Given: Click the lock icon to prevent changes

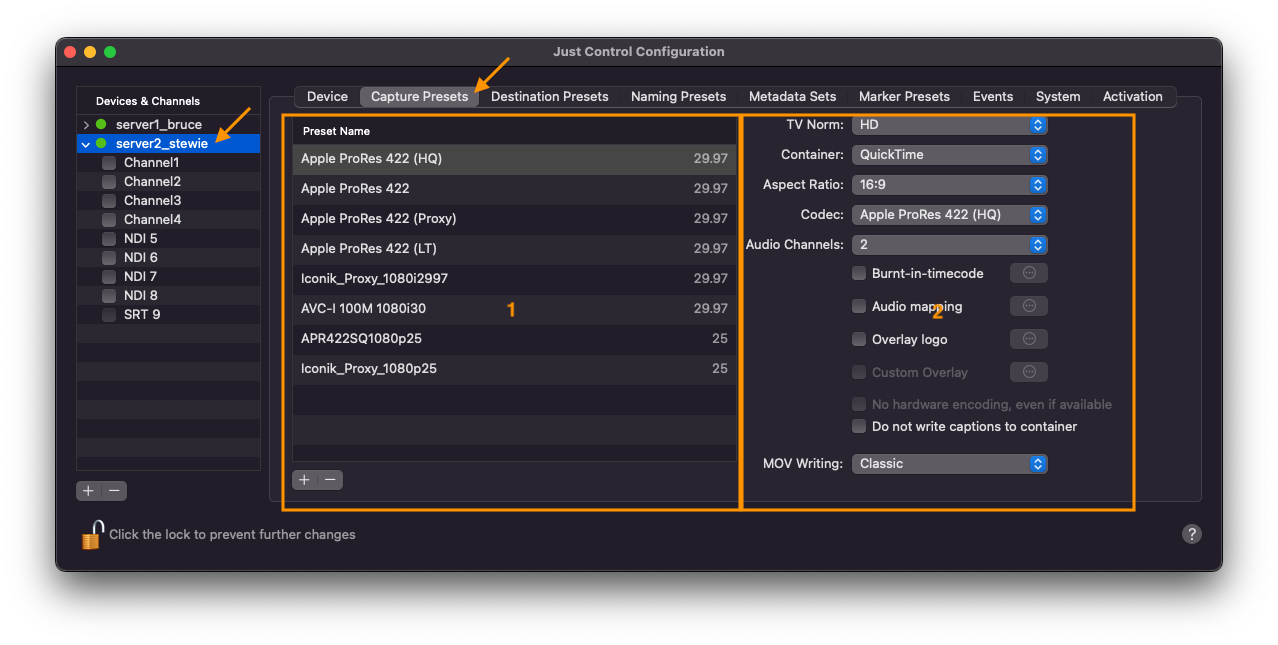Looking at the screenshot, I should point(92,535).
